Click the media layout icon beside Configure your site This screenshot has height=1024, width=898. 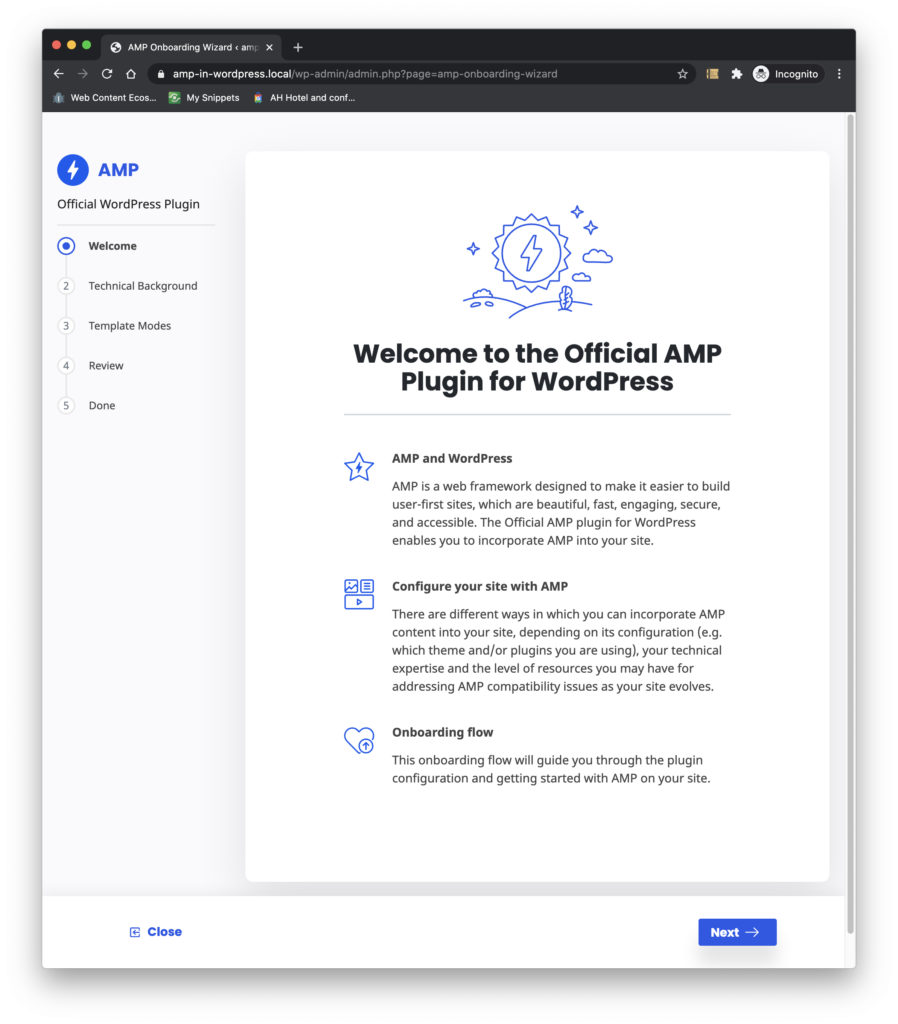coord(359,594)
